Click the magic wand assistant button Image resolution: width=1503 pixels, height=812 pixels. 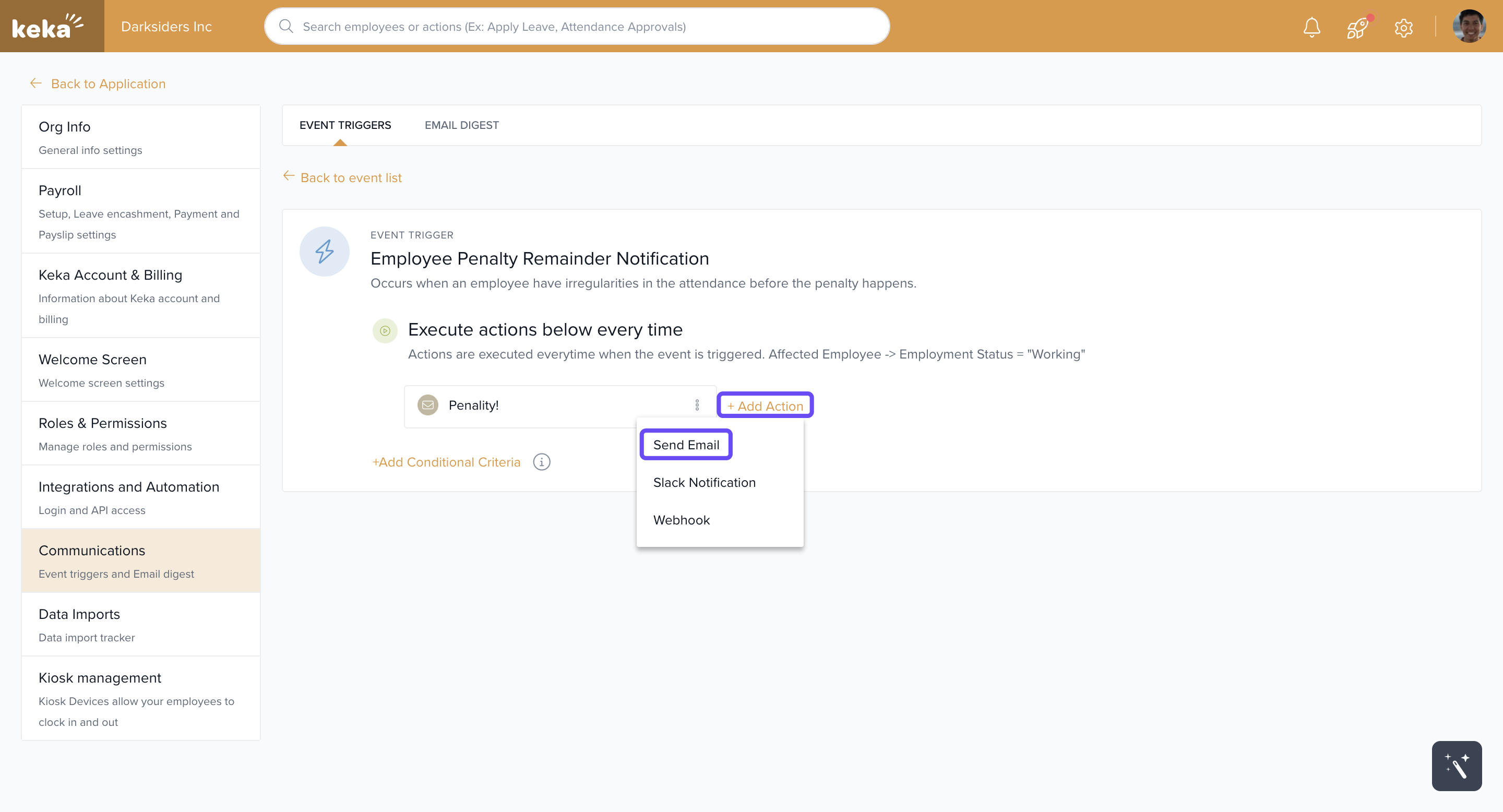[x=1457, y=766]
